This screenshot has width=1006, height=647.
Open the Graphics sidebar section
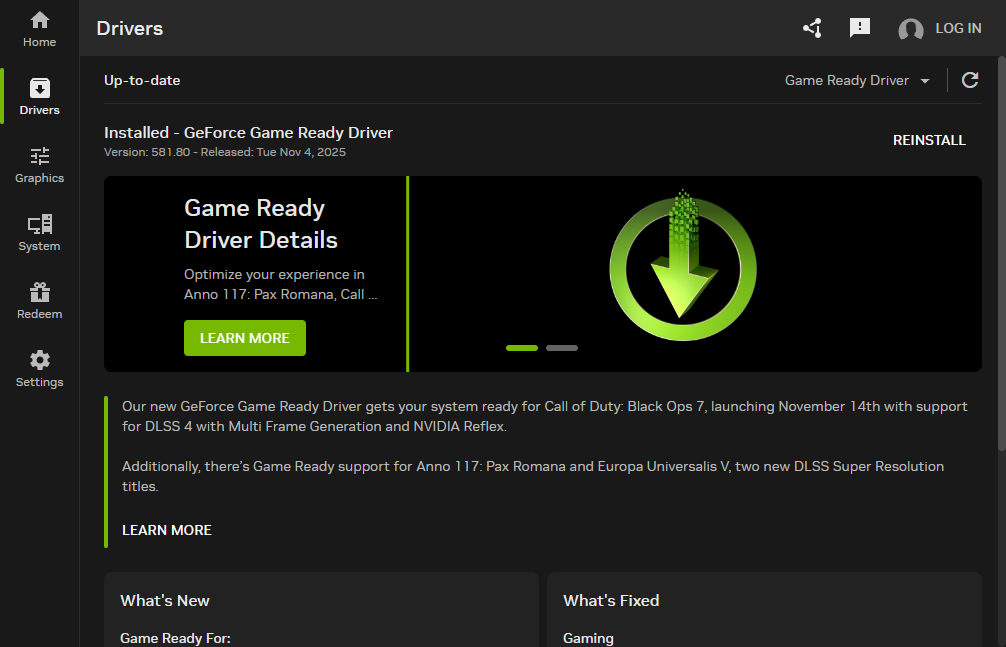pos(39,165)
